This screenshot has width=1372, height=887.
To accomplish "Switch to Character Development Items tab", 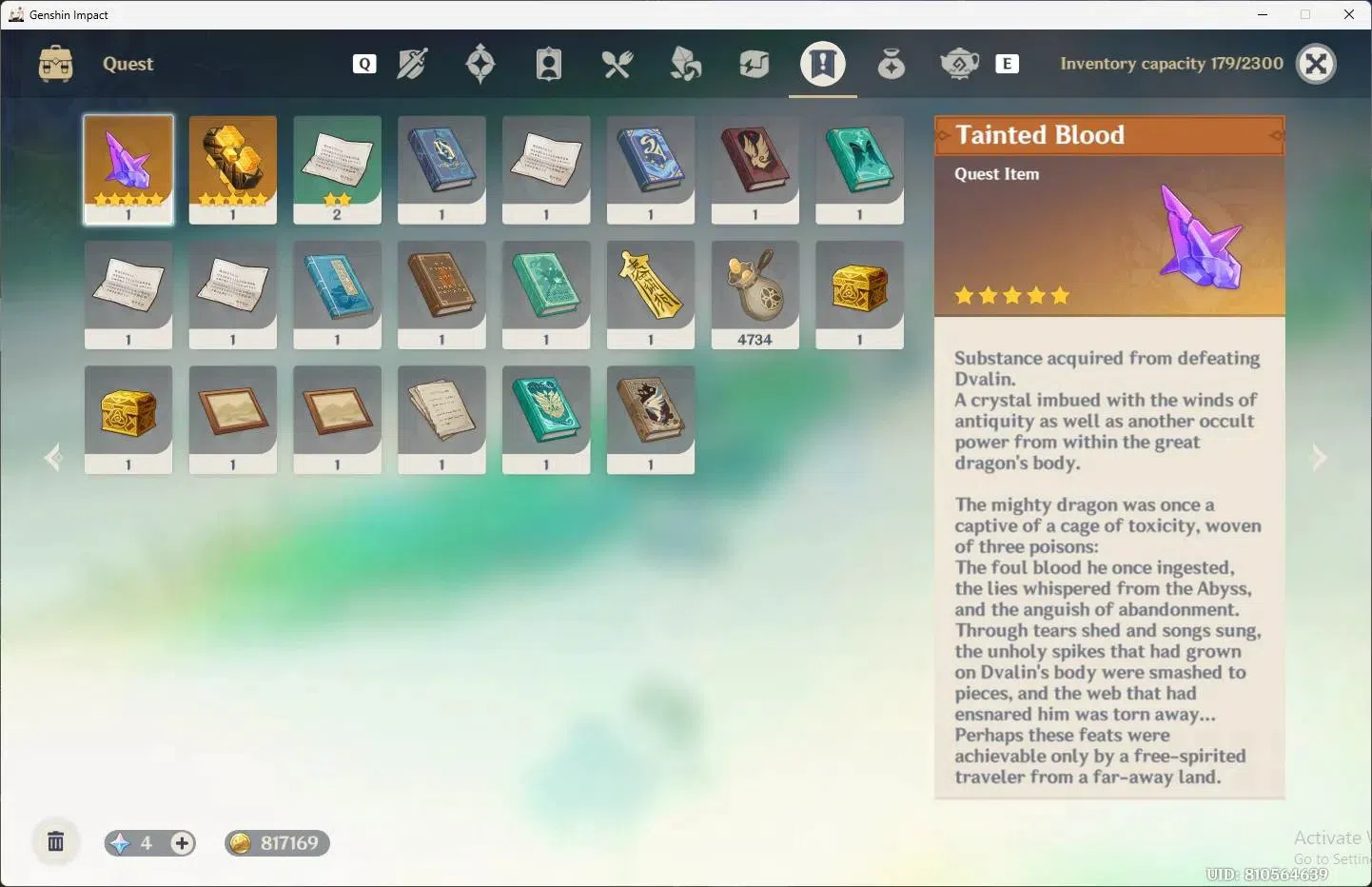I will coord(549,64).
